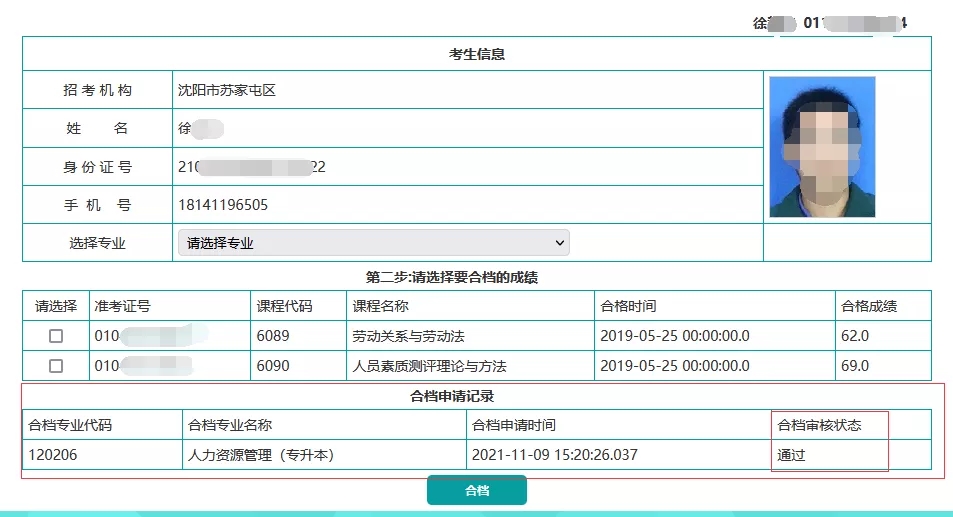Click course name 人员素质测评理论与方法
Screen dimensions: 953x517
click(429, 366)
